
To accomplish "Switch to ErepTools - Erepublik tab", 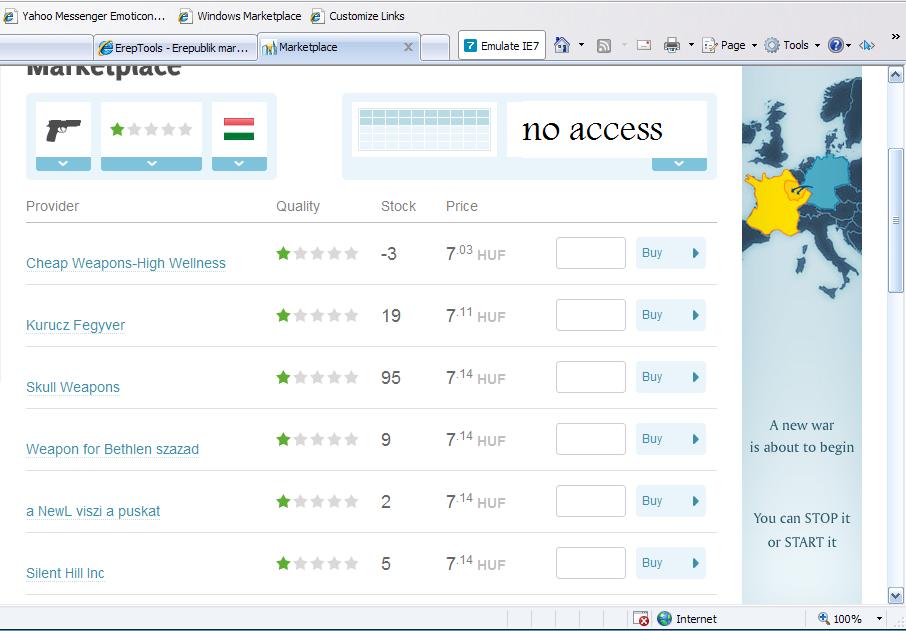I will [x=176, y=47].
